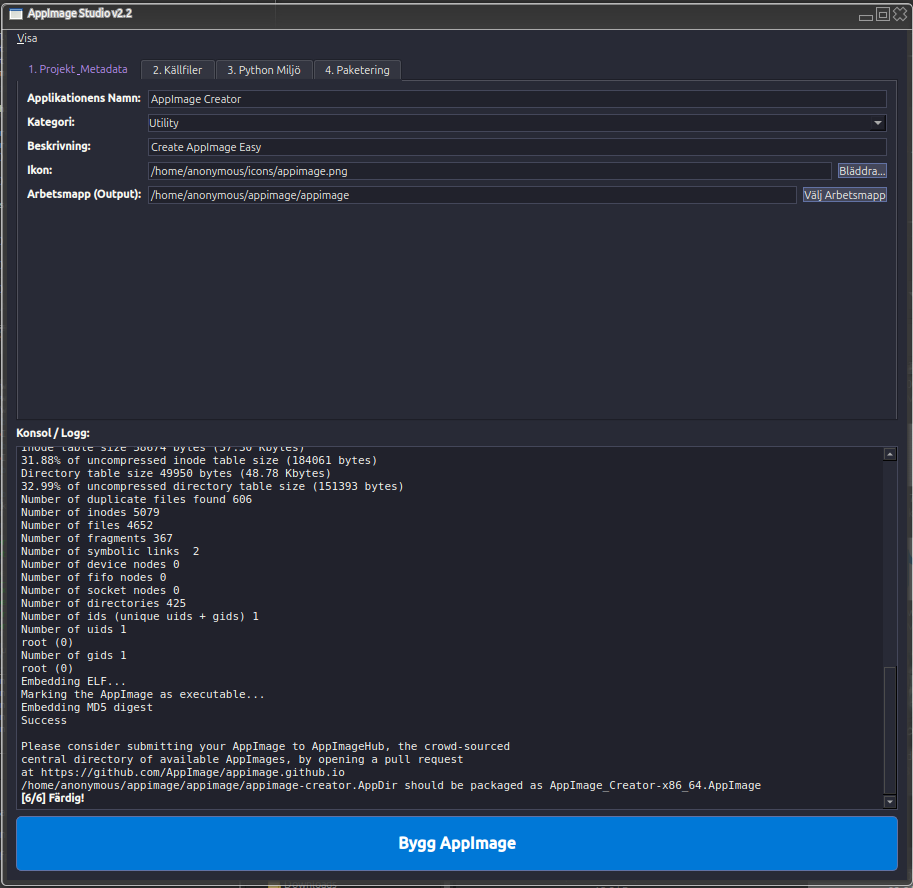Click the Ikon path input field
Viewport: 913px width, 888px height.
pos(490,171)
